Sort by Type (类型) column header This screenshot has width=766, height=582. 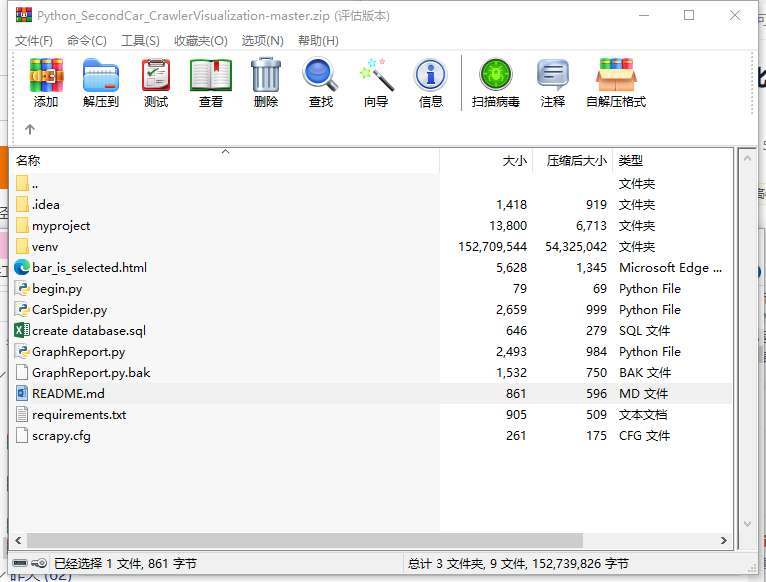click(672, 160)
